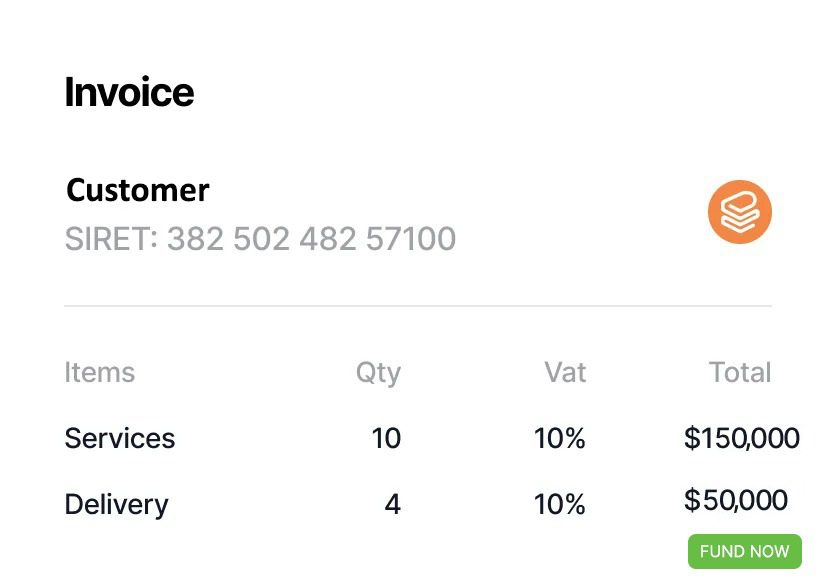Click the Customer label
The image size is (836, 584).
coord(138,190)
